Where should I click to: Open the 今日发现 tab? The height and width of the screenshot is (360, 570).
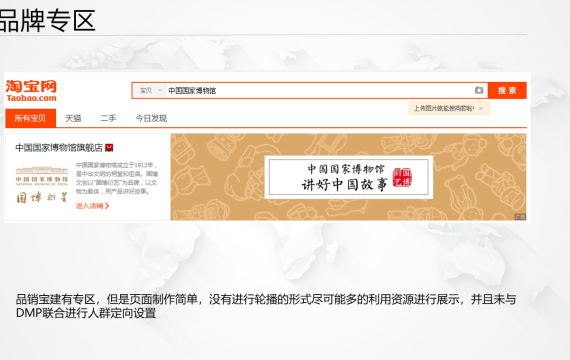click(x=151, y=118)
